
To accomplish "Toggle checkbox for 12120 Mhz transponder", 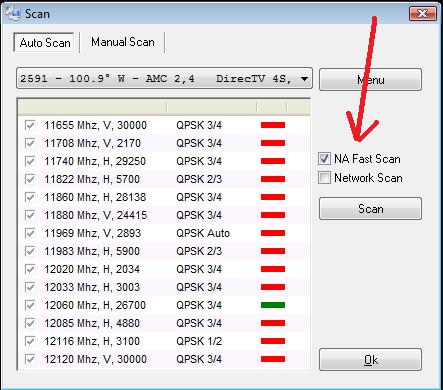I will 30,359.
